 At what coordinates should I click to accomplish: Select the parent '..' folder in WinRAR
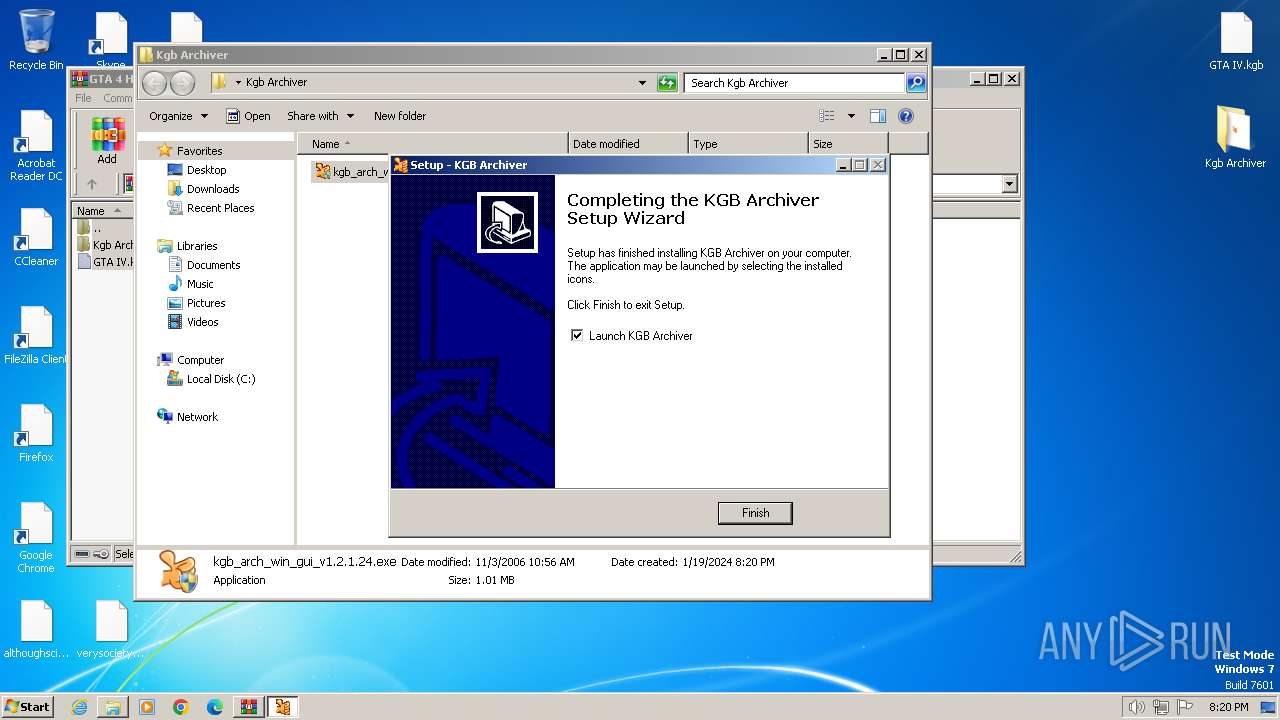(x=90, y=228)
